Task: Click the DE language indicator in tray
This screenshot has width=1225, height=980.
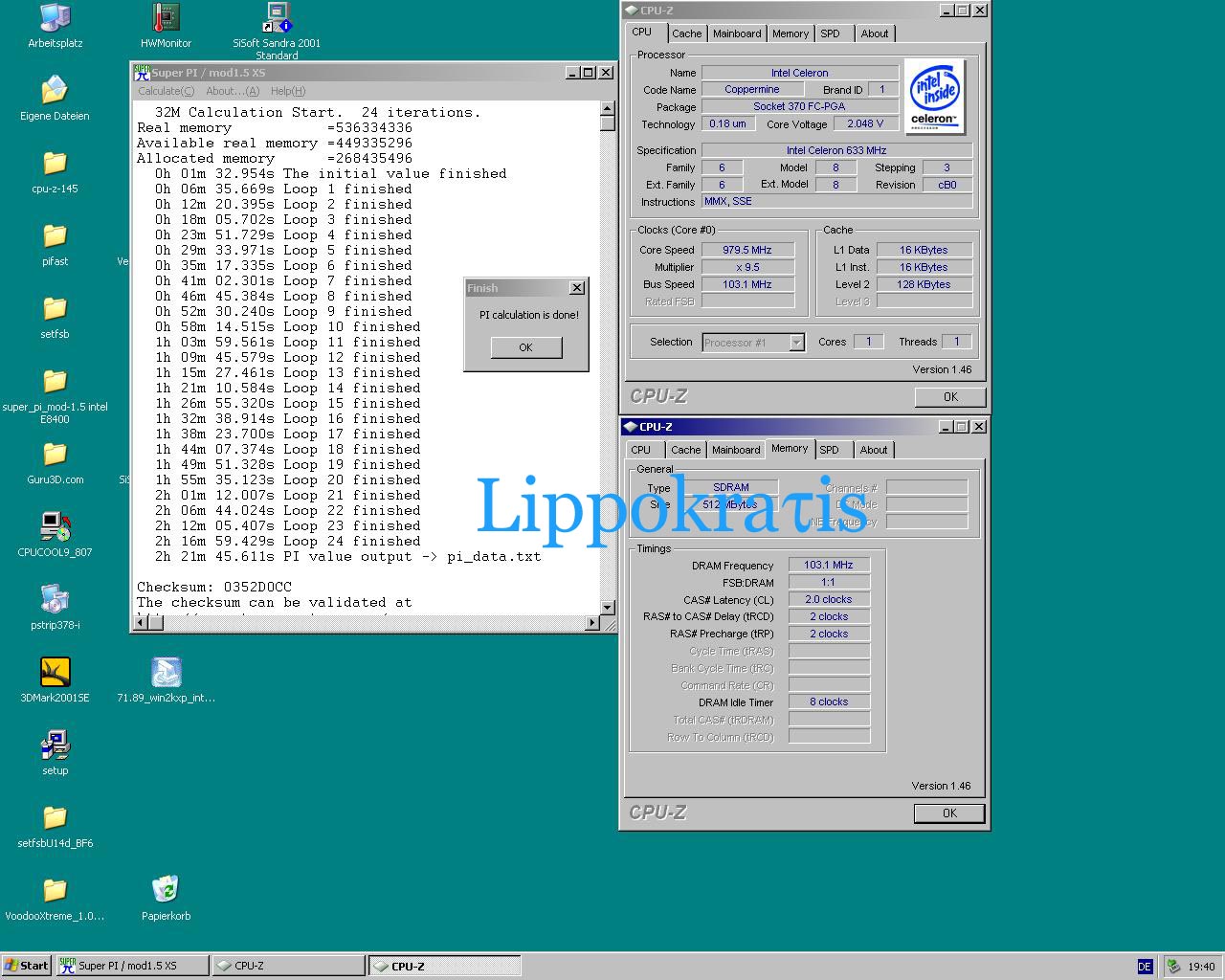Action: (1145, 967)
